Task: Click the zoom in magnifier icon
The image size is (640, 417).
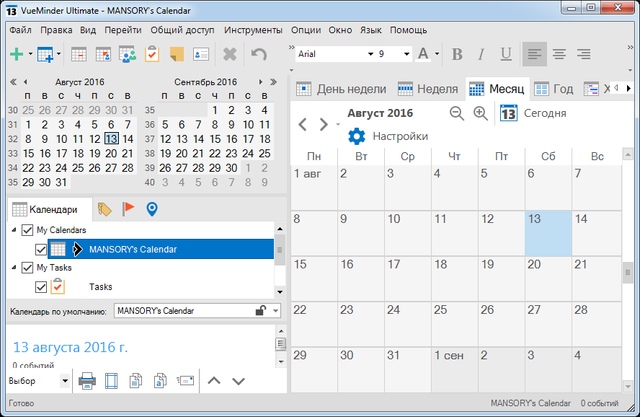Action: click(480, 113)
